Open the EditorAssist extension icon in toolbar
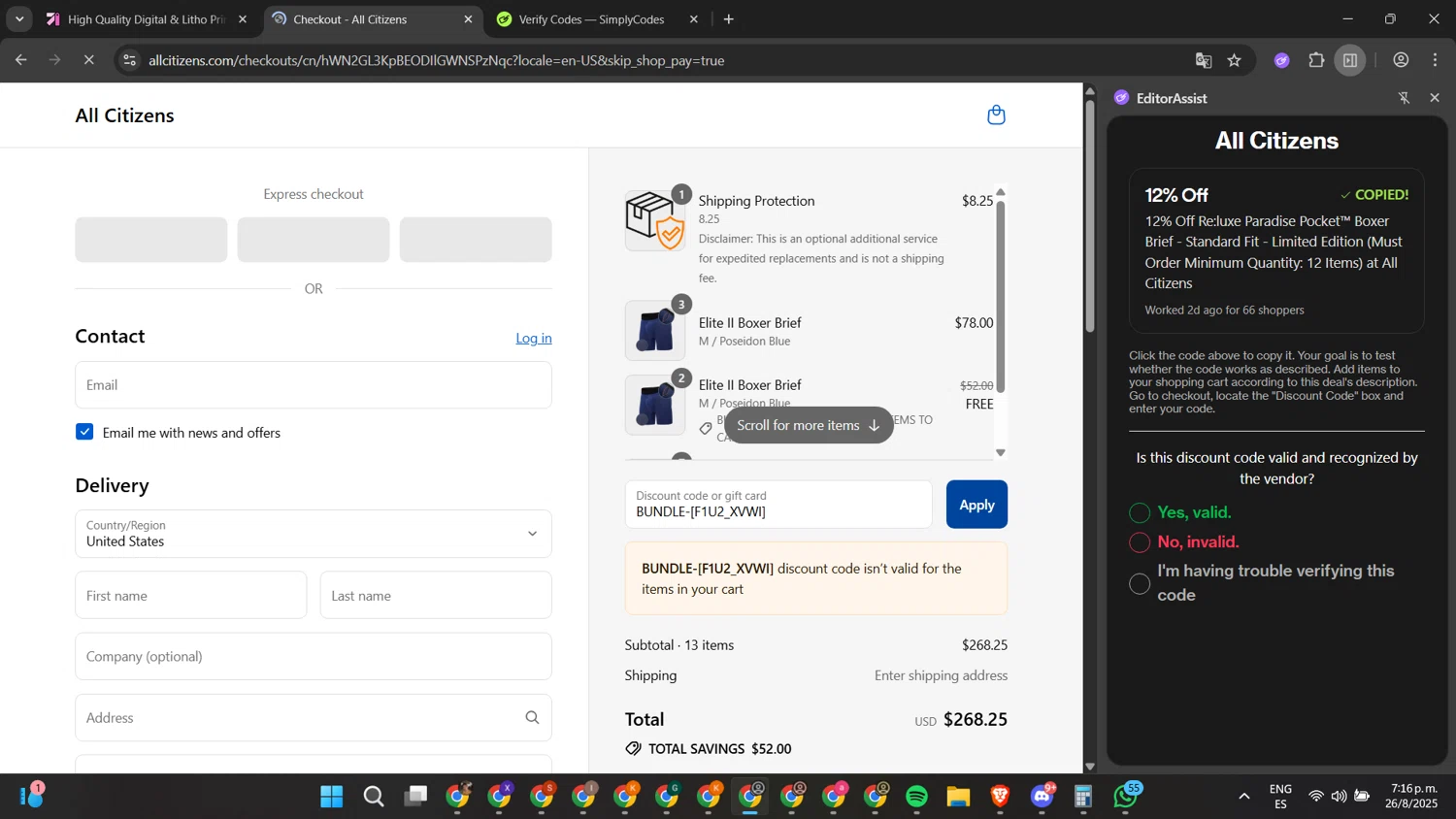 click(x=1282, y=60)
